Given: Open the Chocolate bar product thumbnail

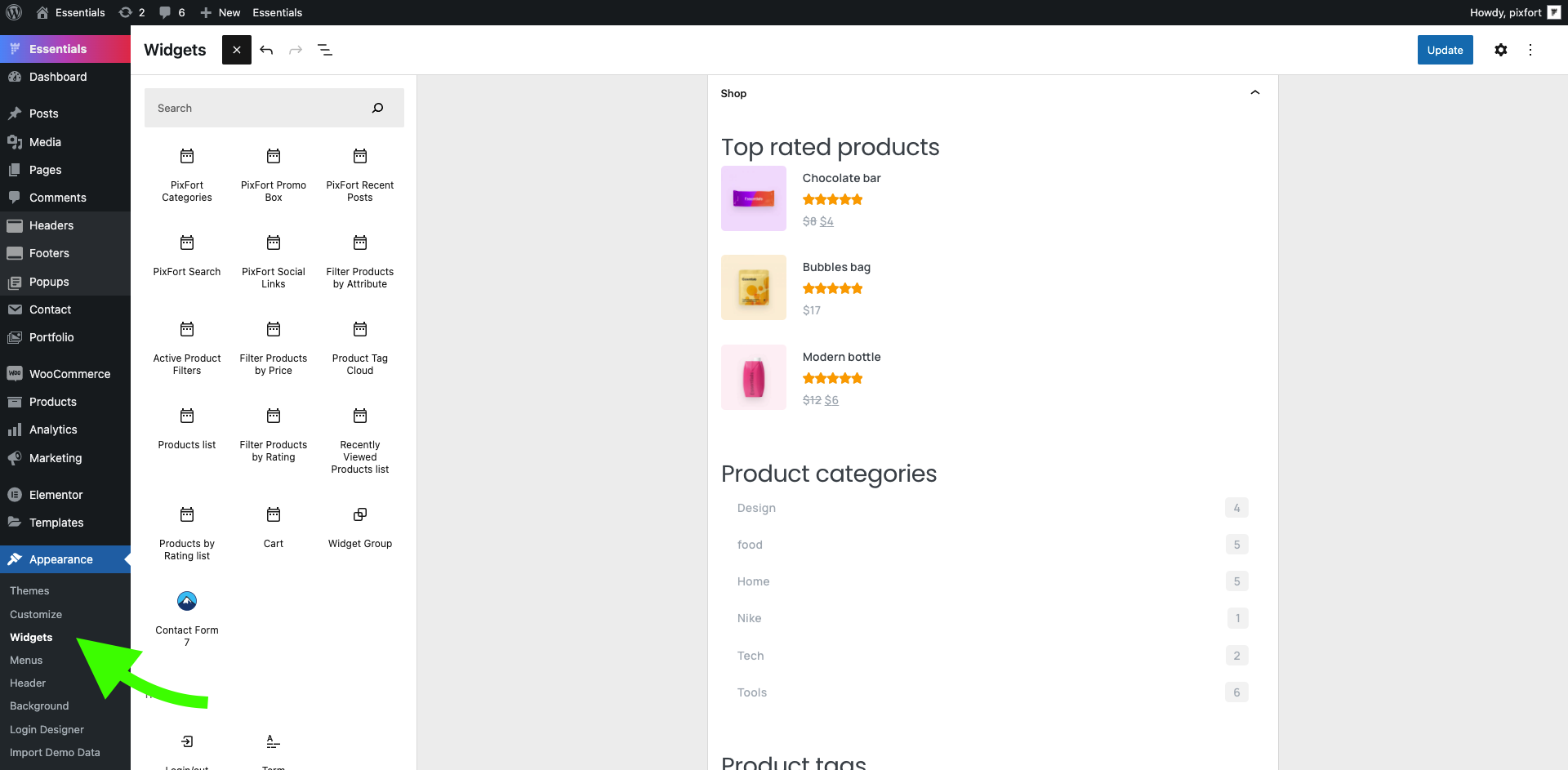Looking at the screenshot, I should tap(754, 198).
